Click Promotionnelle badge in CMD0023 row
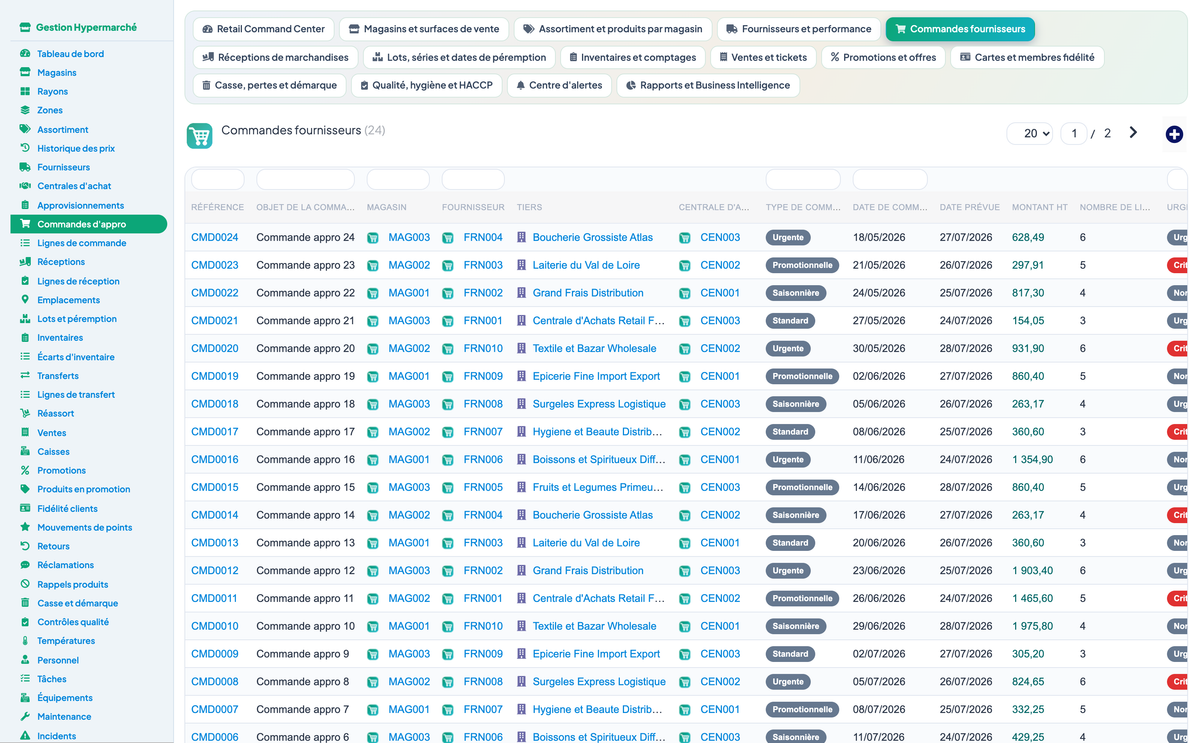 point(802,266)
